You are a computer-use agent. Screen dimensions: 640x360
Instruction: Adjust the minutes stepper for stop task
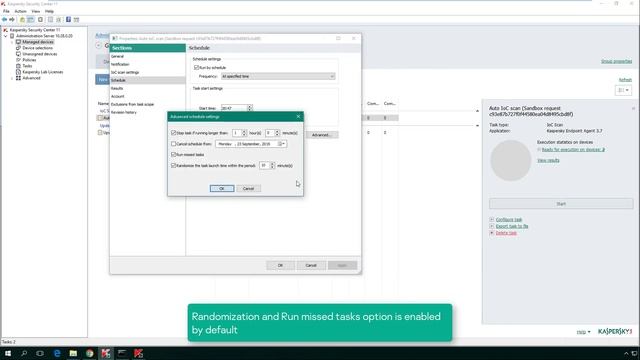tap(277, 133)
